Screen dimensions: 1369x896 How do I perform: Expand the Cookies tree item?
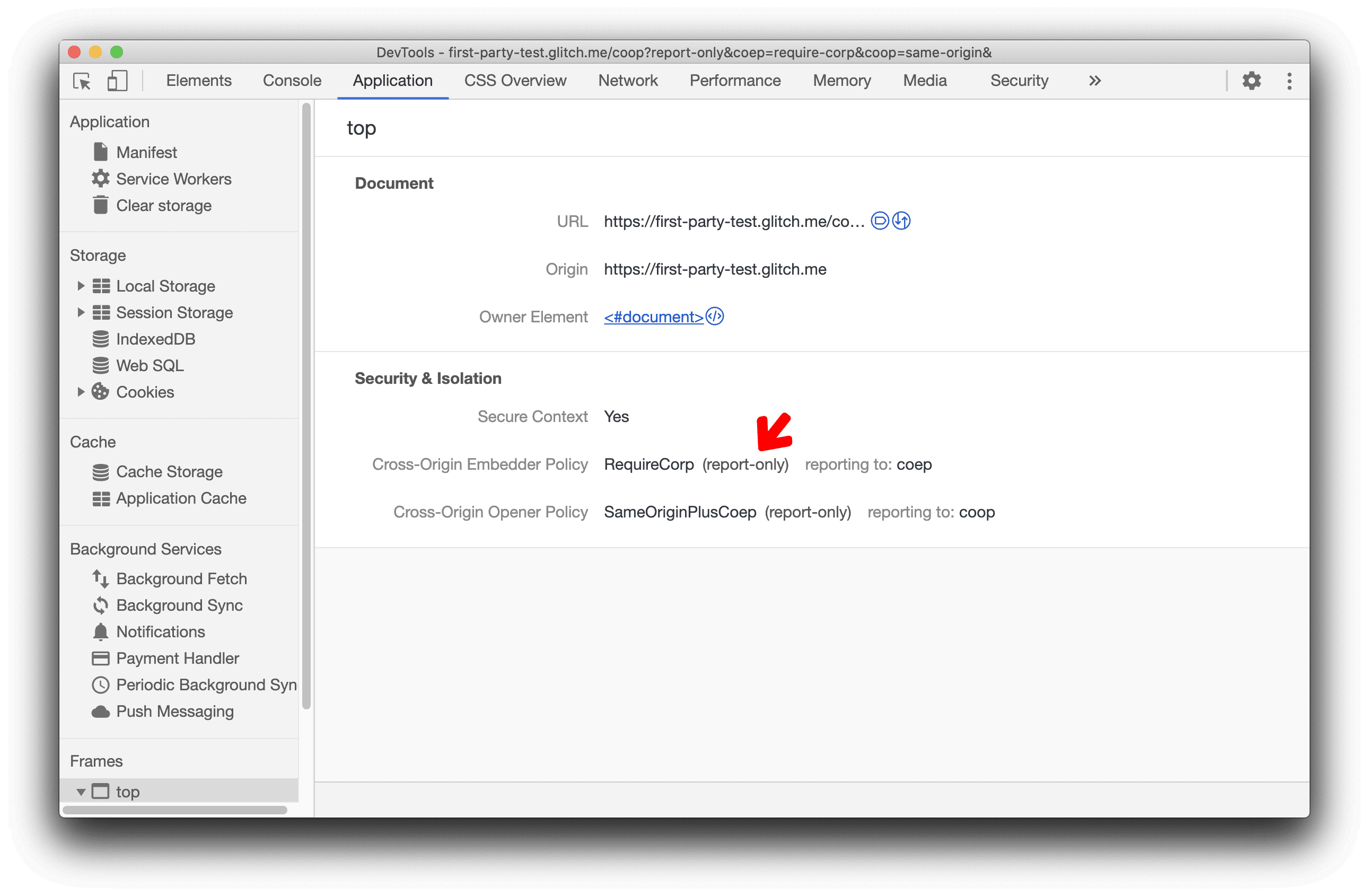coord(78,391)
